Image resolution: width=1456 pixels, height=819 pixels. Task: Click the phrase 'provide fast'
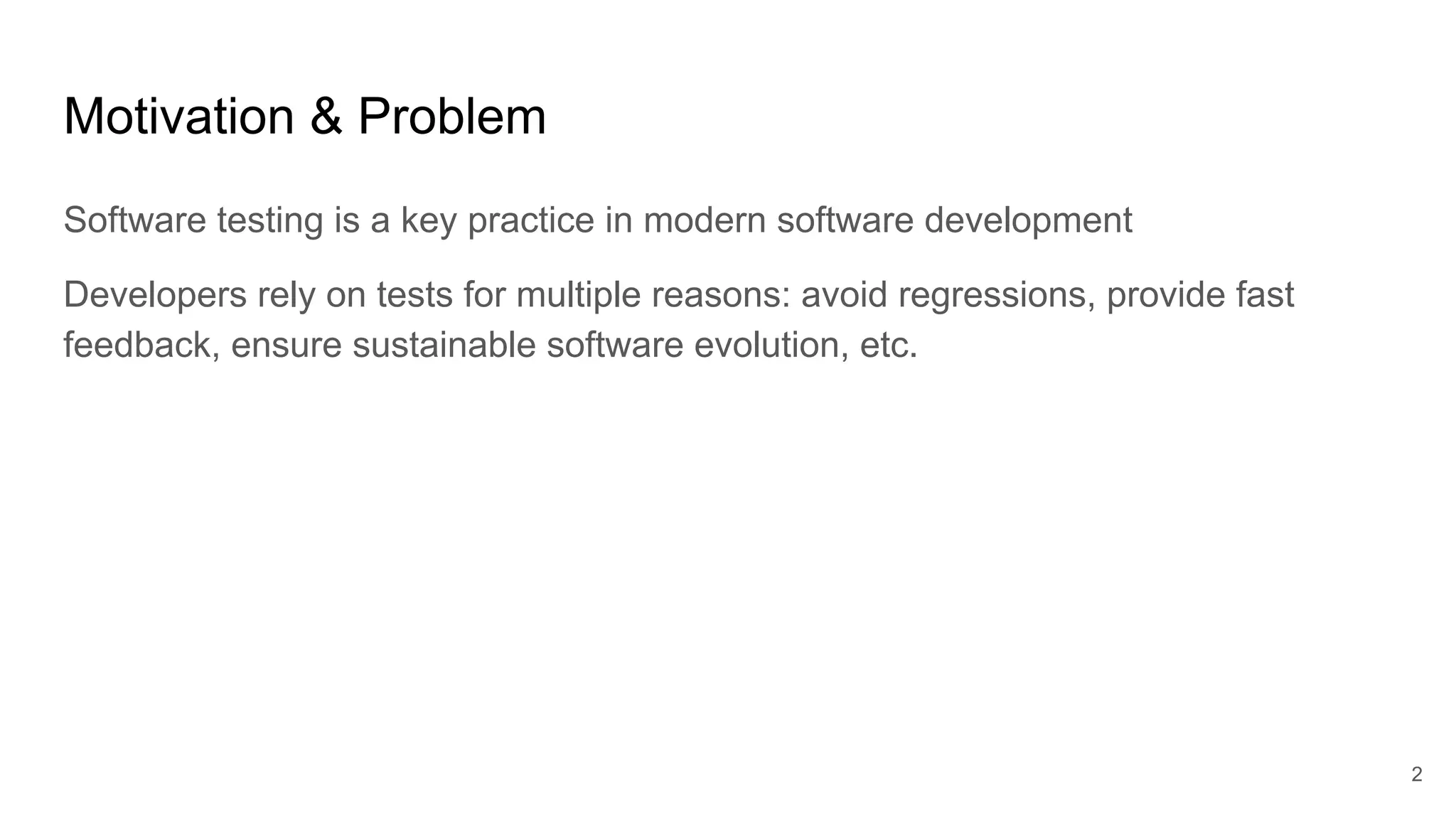(1200, 294)
